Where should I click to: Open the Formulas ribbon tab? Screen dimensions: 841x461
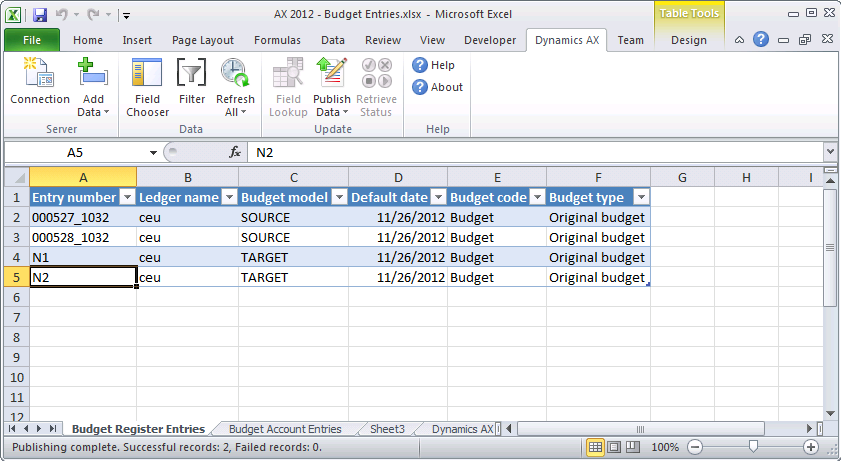277,40
